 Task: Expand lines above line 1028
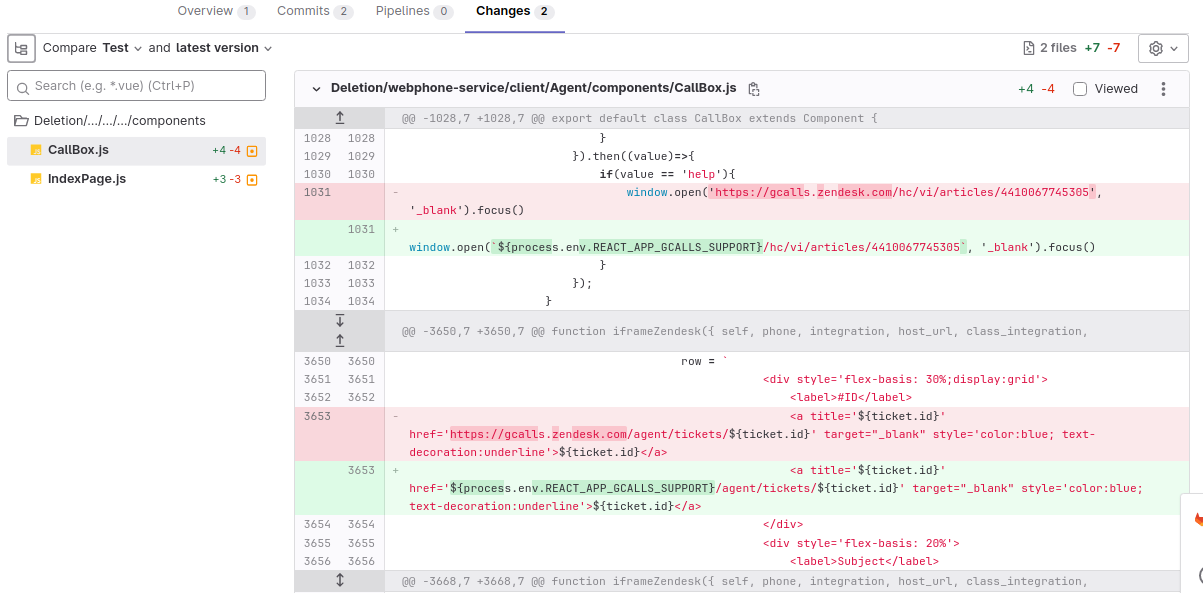click(340, 118)
